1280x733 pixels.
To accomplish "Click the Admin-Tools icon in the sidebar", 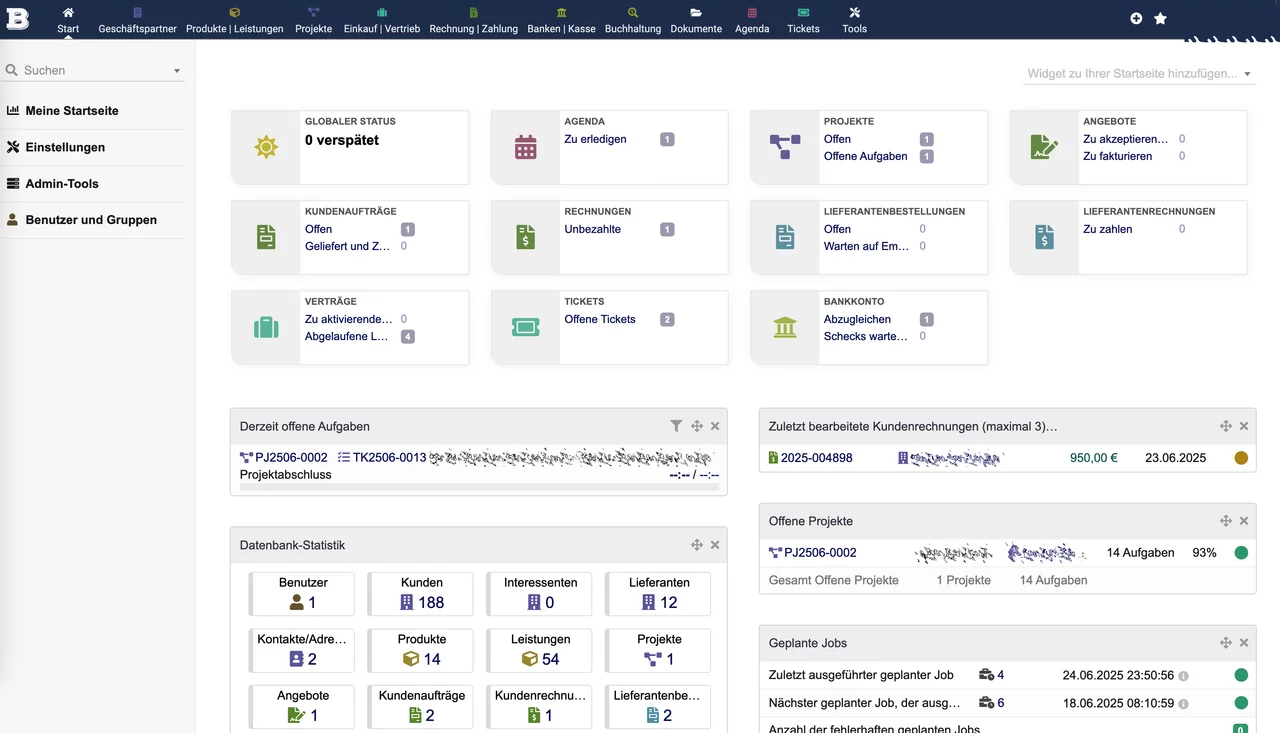I will point(14,183).
